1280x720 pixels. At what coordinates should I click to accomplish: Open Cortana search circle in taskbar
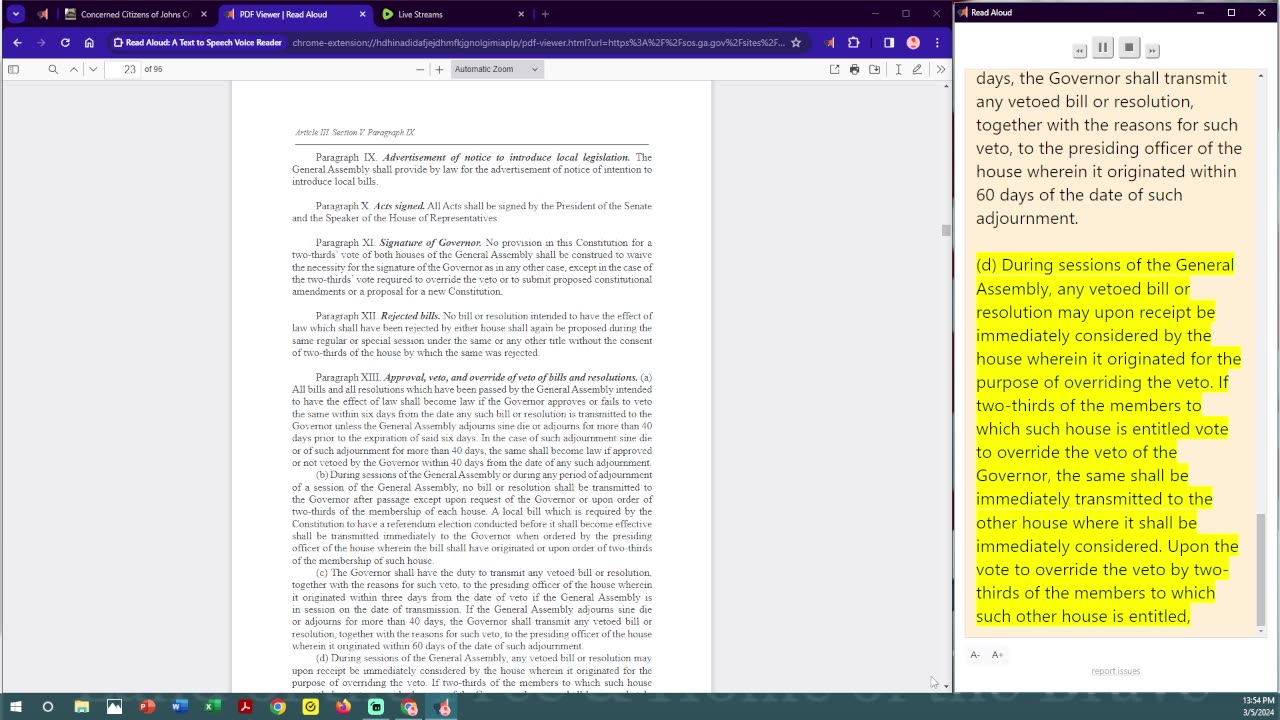[x=47, y=707]
